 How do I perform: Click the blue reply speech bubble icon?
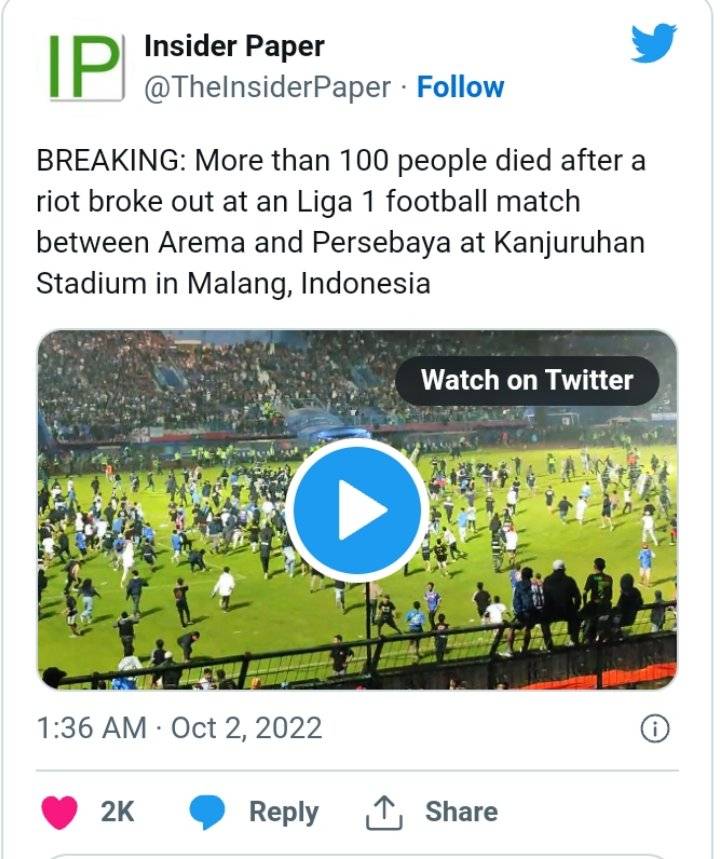point(208,812)
